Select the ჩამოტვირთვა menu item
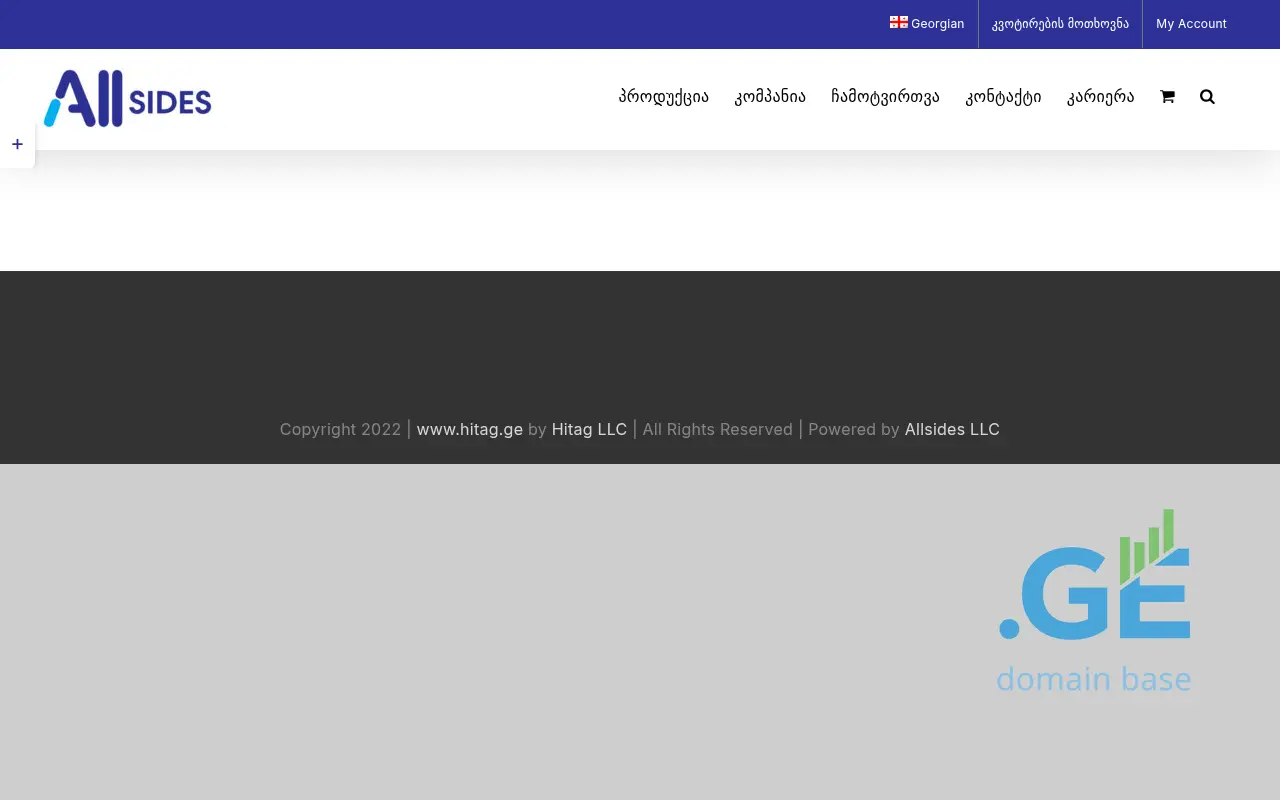This screenshot has width=1280, height=800. point(885,97)
